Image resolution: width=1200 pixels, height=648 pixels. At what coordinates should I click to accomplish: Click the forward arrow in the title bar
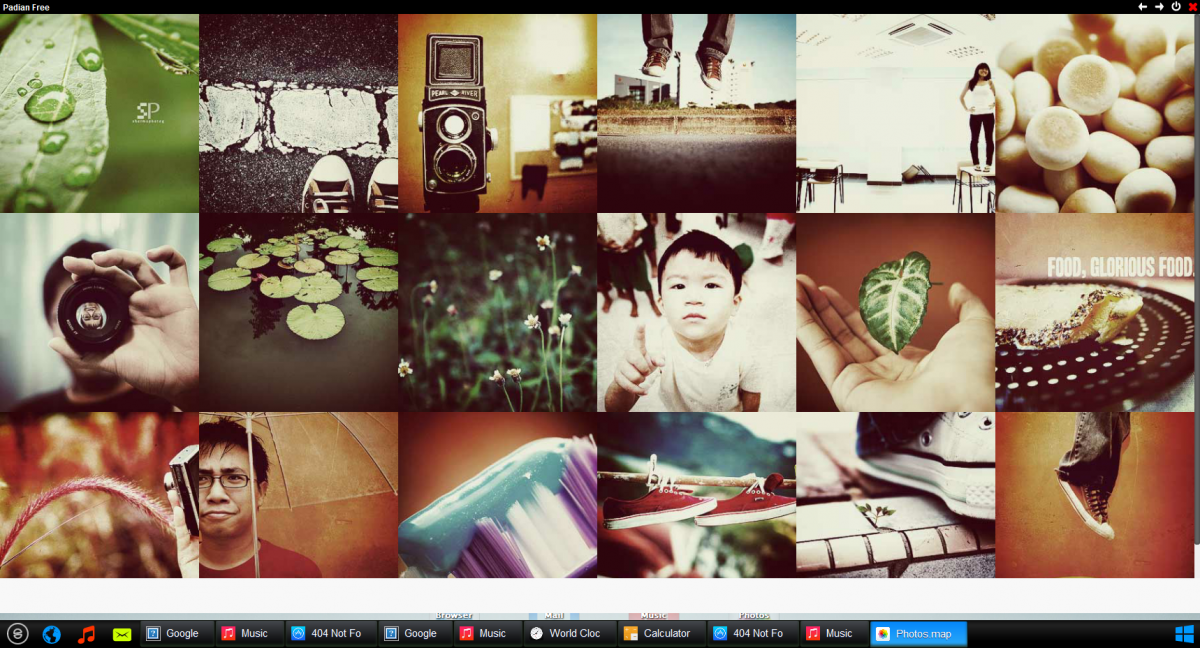coord(1159,7)
